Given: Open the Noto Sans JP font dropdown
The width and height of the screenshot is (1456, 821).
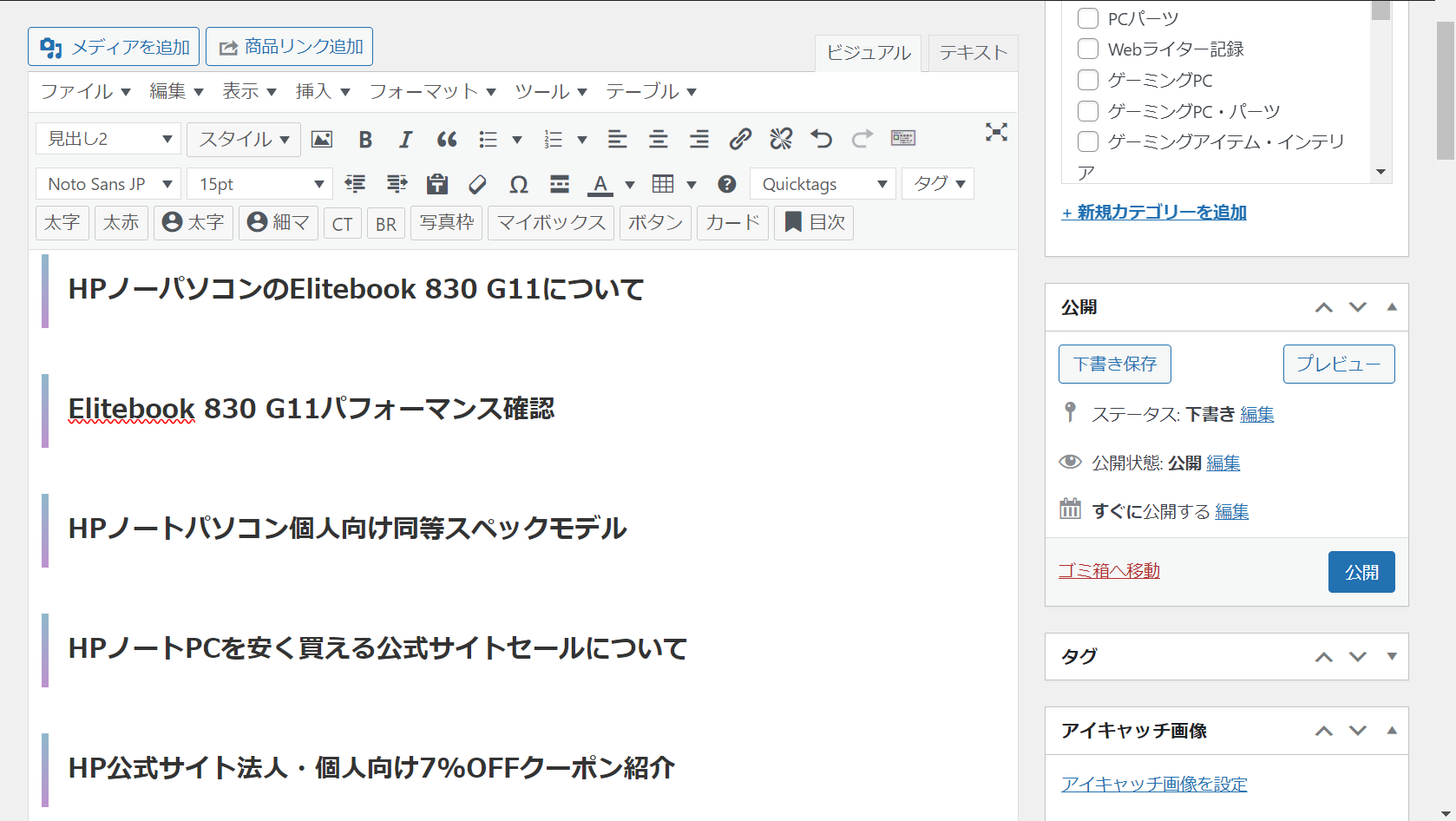Looking at the screenshot, I should point(108,184).
